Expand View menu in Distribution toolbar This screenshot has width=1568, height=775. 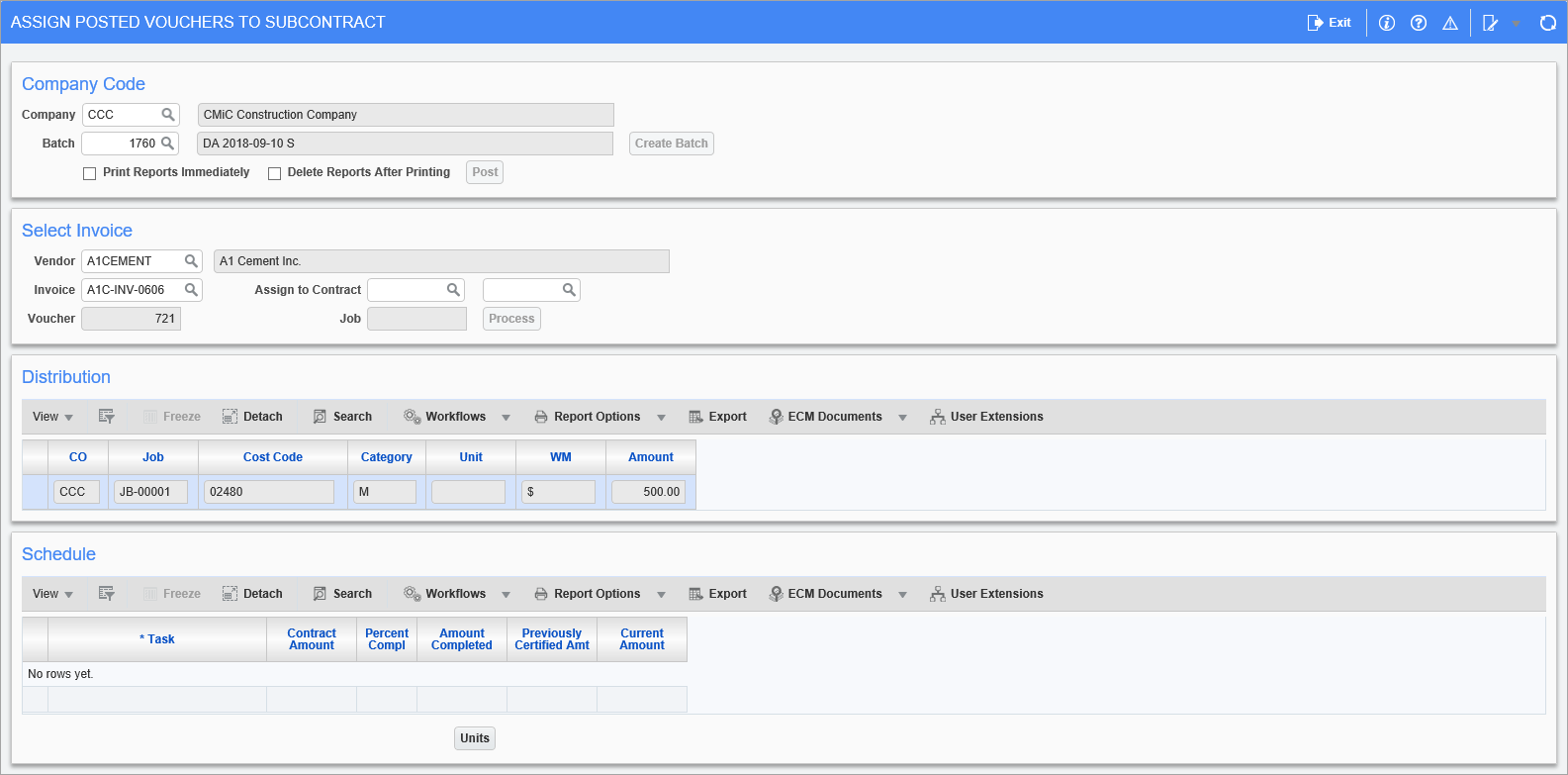pyautogui.click(x=52, y=417)
